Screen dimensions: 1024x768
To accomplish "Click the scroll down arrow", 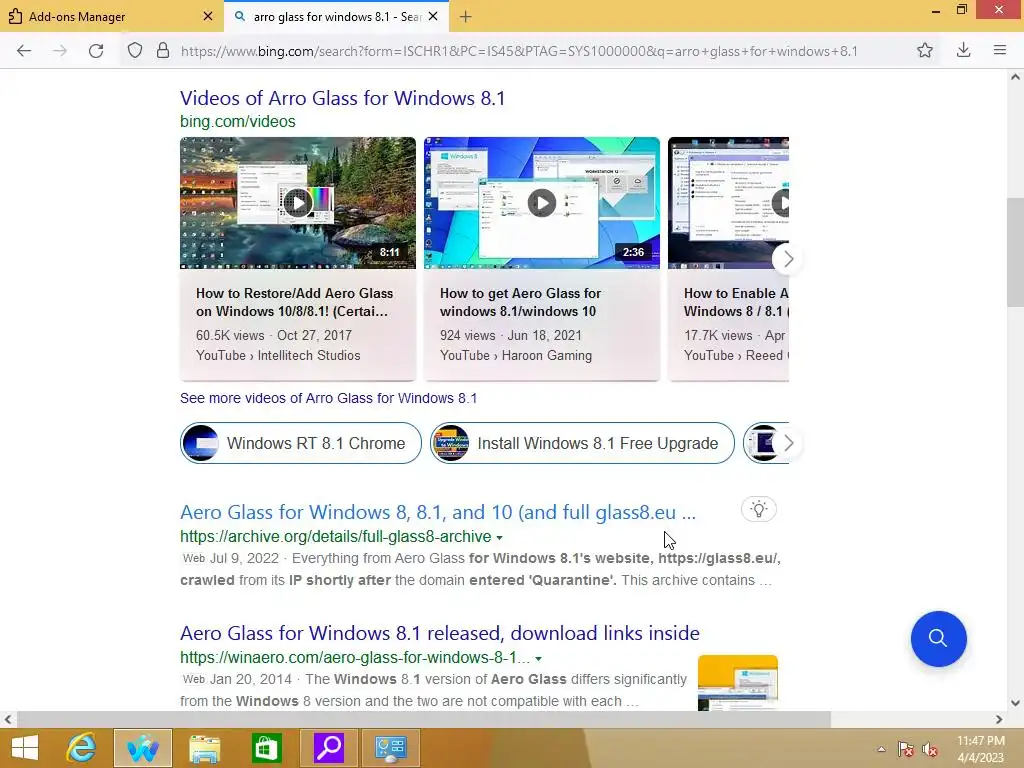I will point(1014,703).
